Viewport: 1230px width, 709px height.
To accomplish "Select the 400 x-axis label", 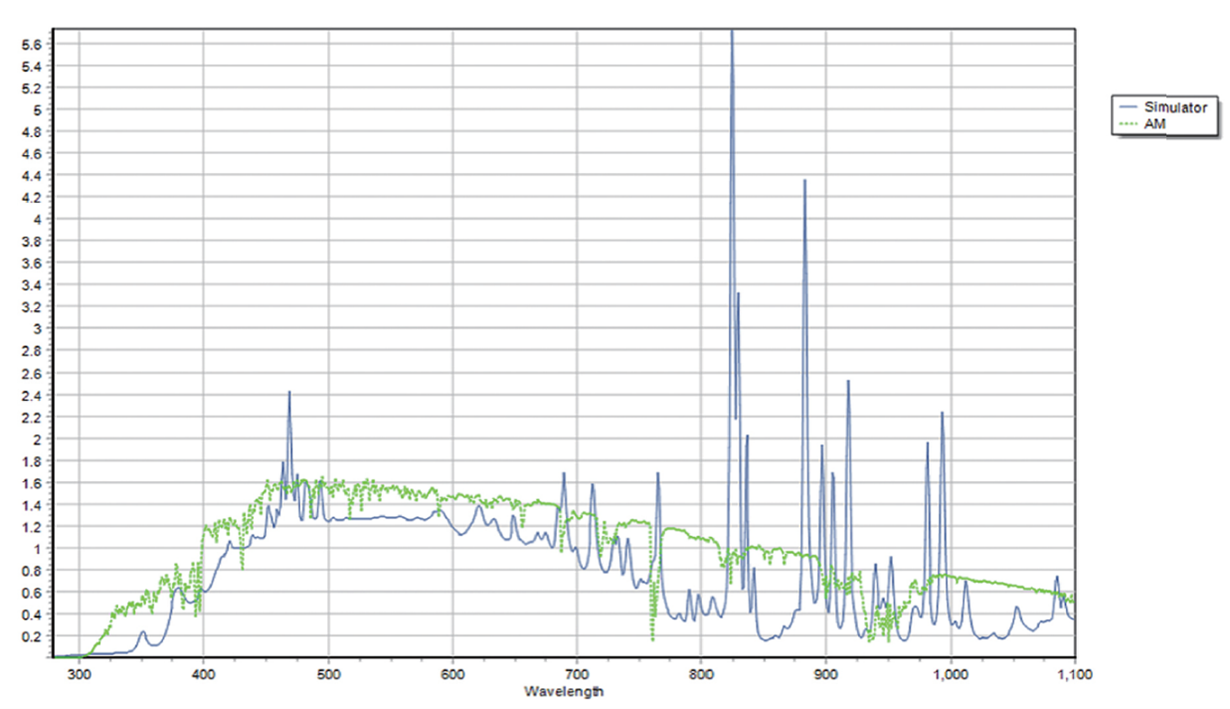I will [x=203, y=675].
